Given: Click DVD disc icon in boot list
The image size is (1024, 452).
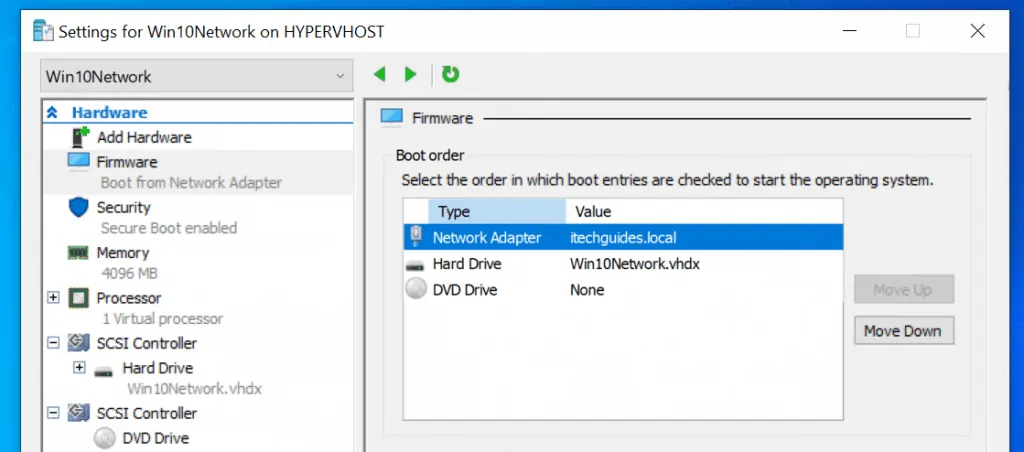Looking at the screenshot, I should [416, 289].
